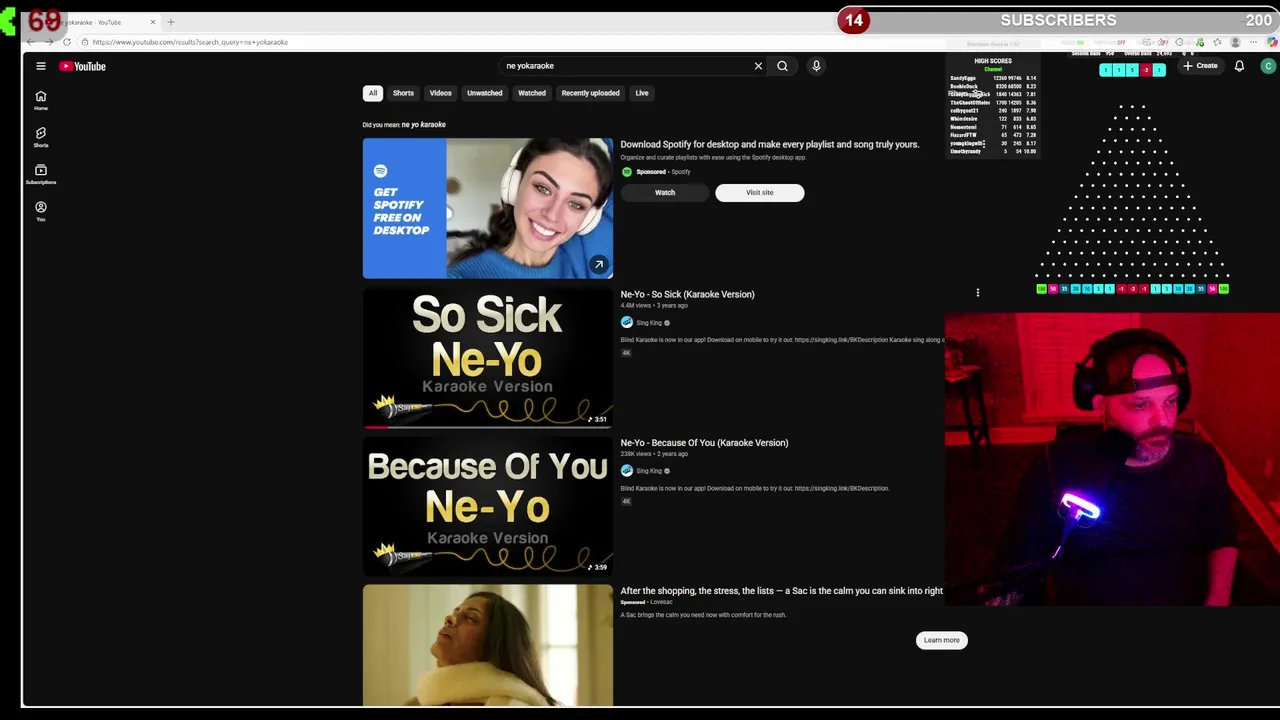Open YouTube notifications bell

(x=1239, y=66)
